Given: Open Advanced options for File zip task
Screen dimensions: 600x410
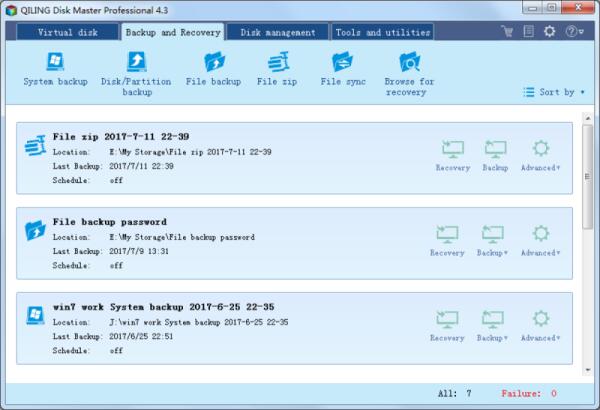Looking at the screenshot, I should click(541, 154).
